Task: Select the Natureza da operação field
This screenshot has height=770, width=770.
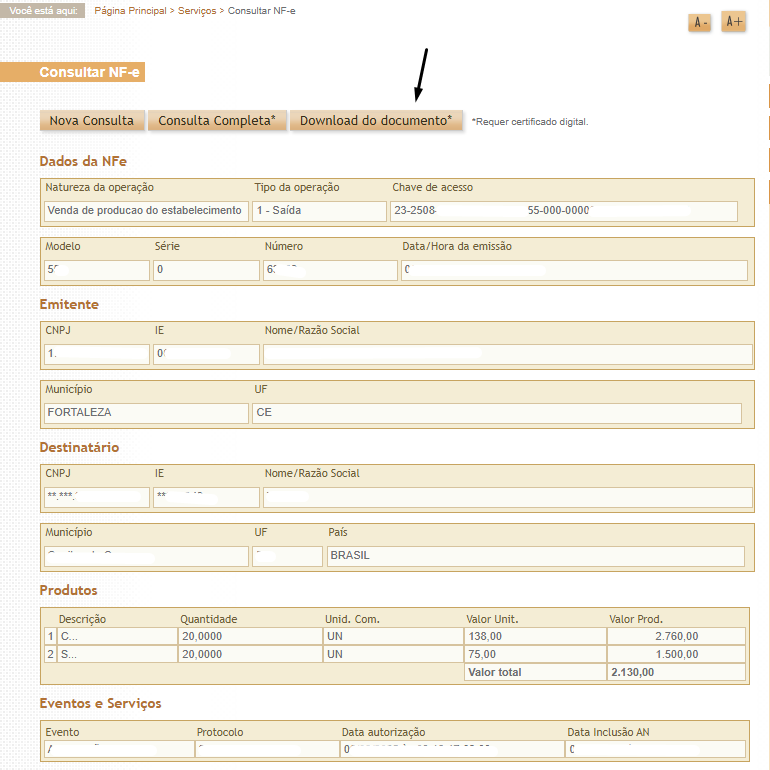Action: pos(146,211)
